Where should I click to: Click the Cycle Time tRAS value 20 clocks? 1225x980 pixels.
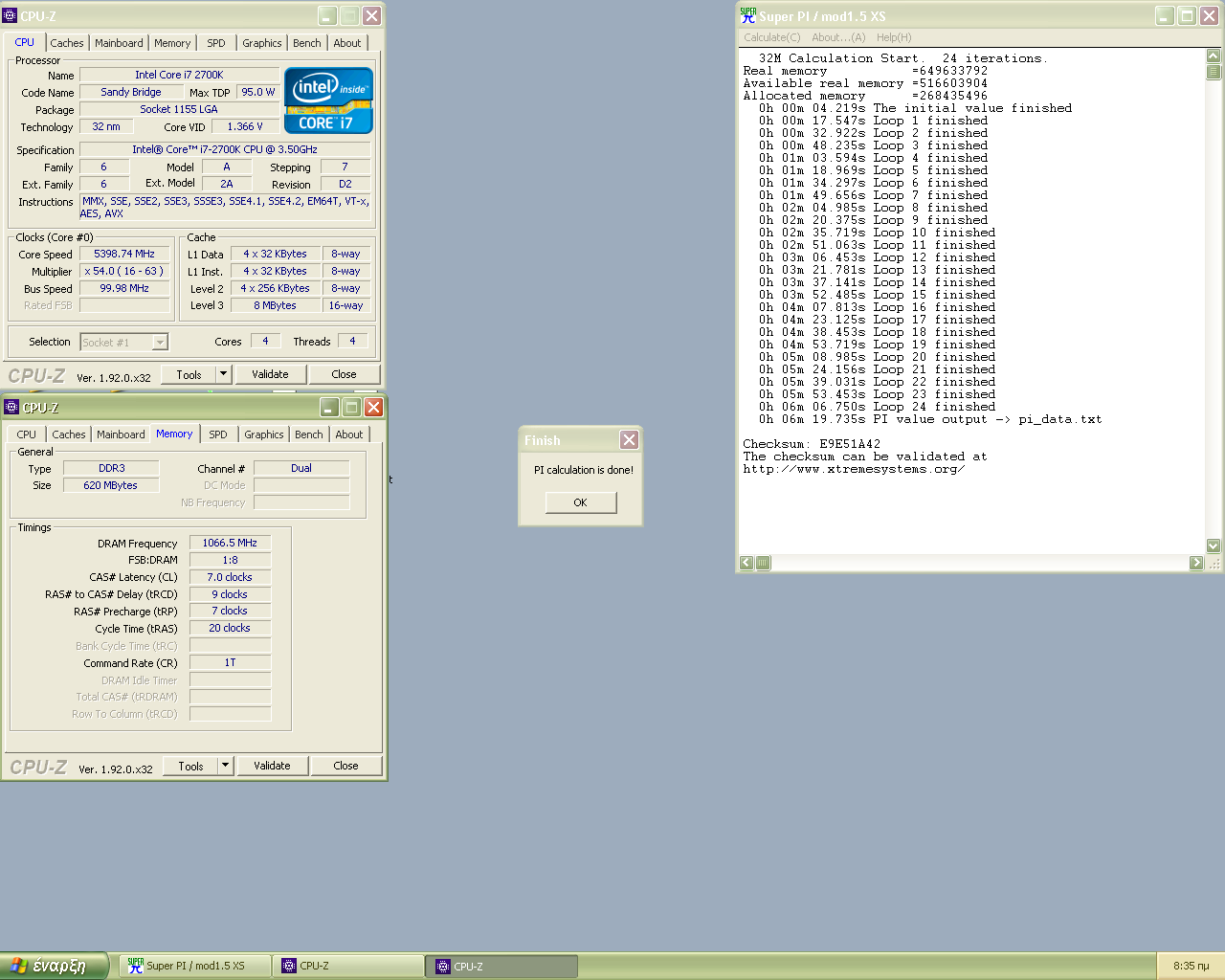click(x=230, y=628)
